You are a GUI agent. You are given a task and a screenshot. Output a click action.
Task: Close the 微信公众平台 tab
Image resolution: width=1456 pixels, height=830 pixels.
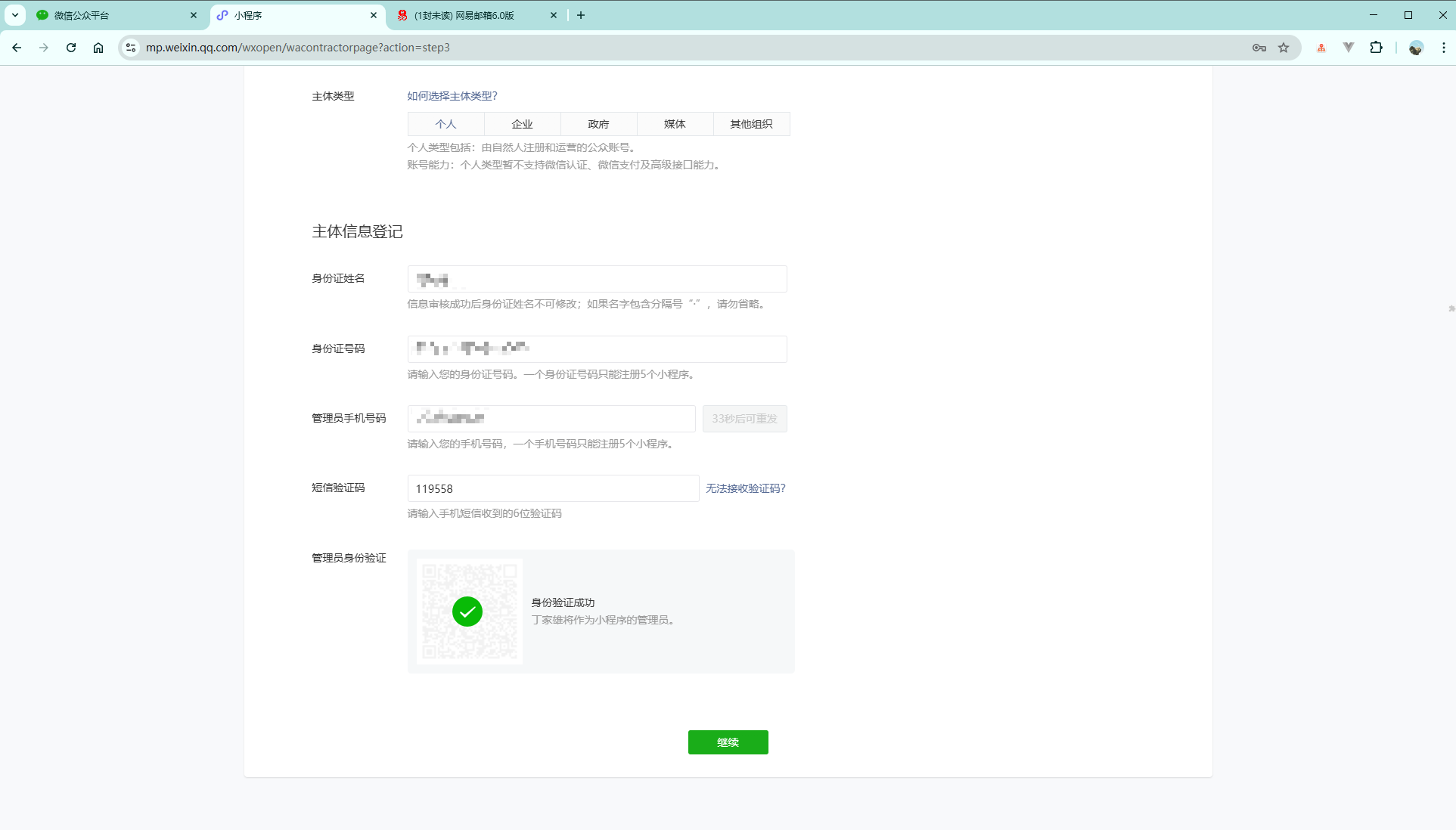194,15
